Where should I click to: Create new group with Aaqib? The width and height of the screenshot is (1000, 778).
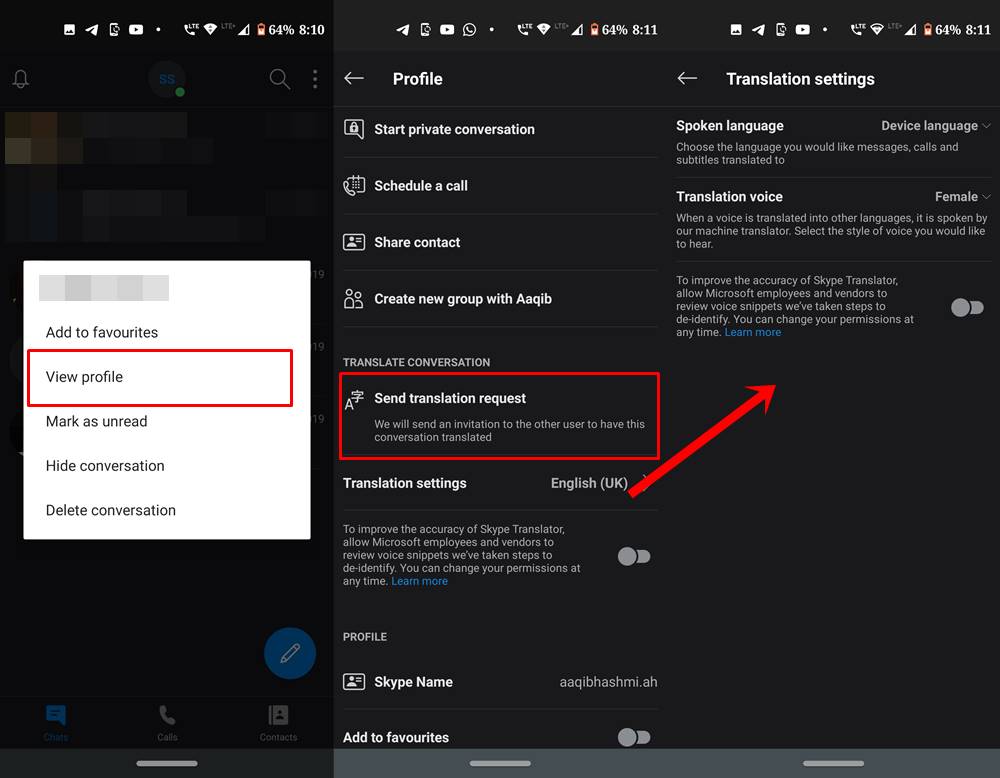pyautogui.click(x=500, y=298)
